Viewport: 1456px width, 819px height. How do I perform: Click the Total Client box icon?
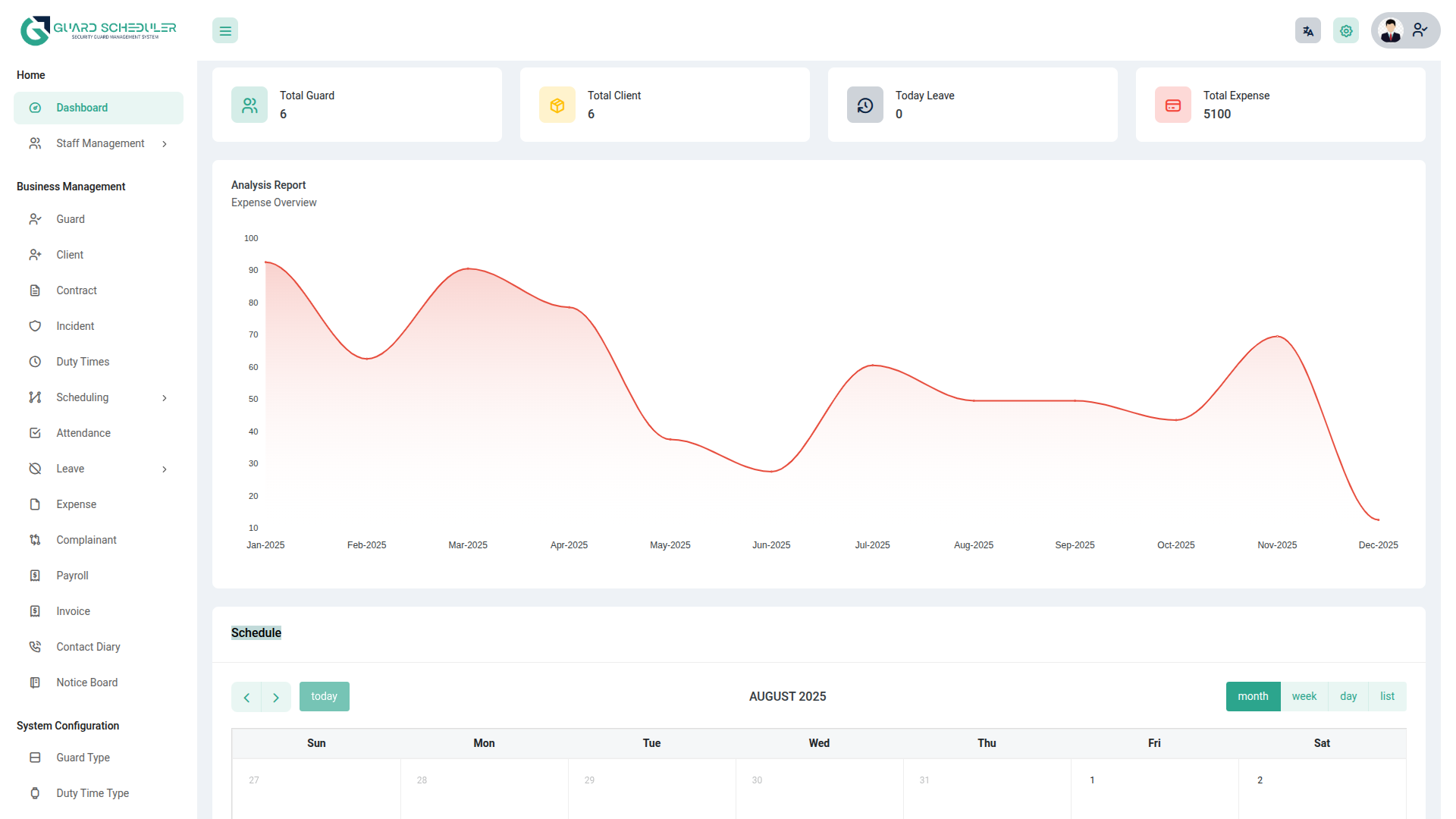pos(557,105)
